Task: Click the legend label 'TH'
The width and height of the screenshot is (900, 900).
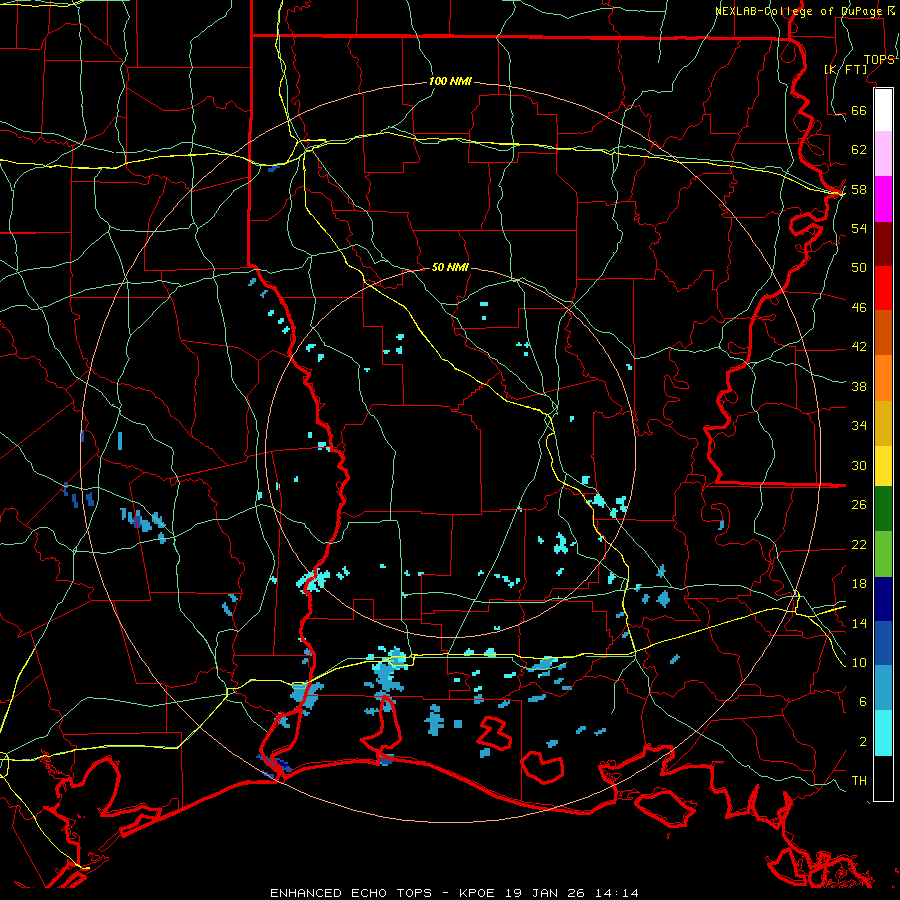Action: [x=859, y=781]
